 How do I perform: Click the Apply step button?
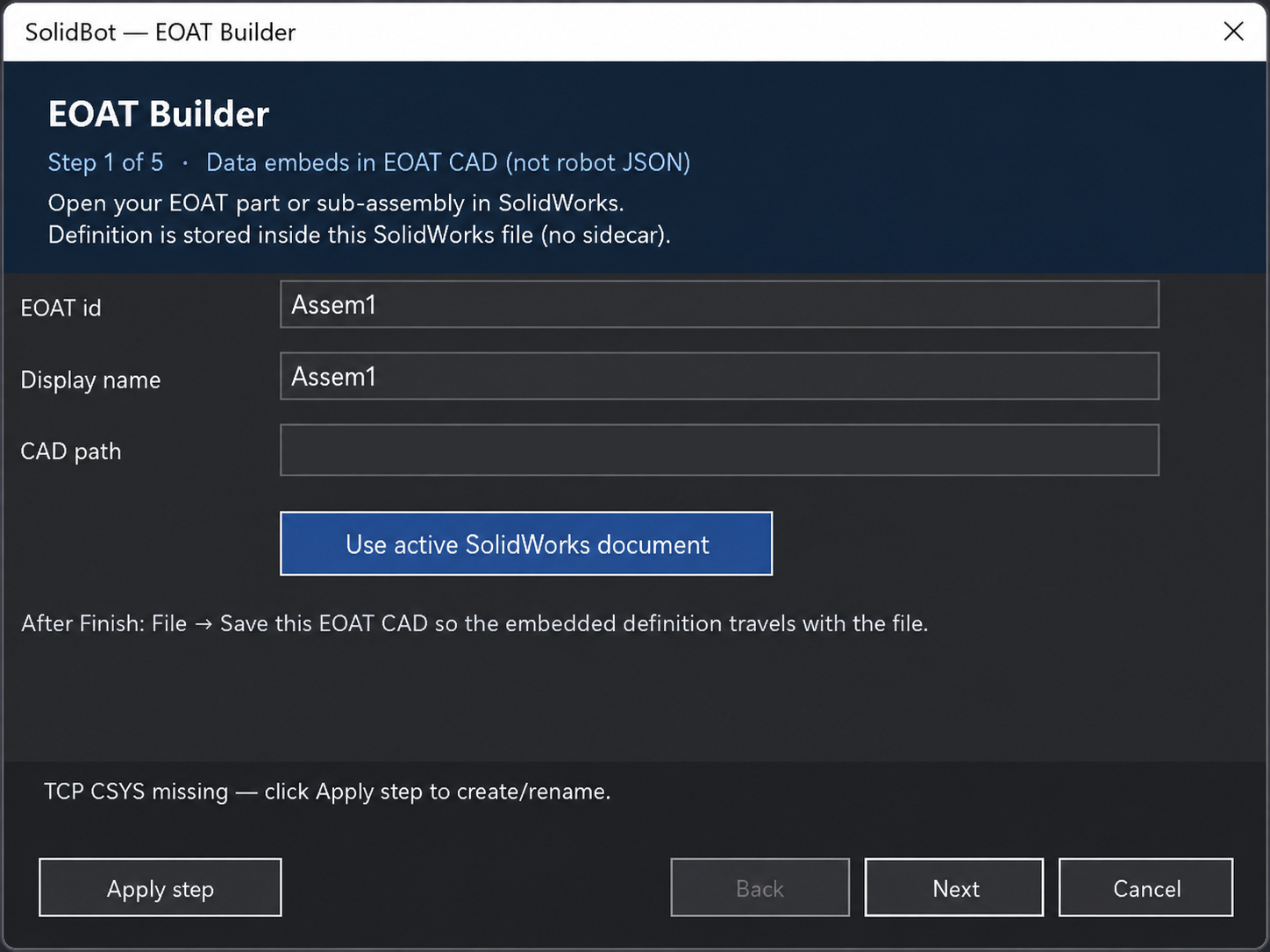tap(161, 887)
